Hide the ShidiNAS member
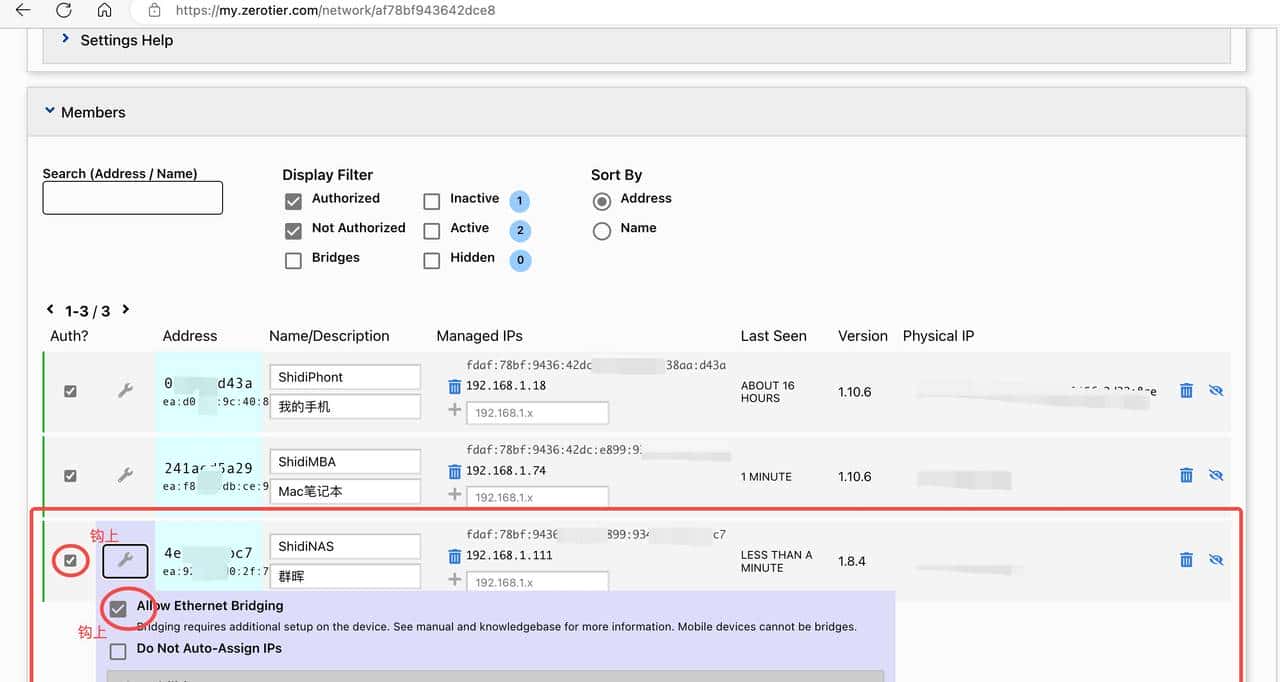1280x682 pixels. click(1216, 560)
